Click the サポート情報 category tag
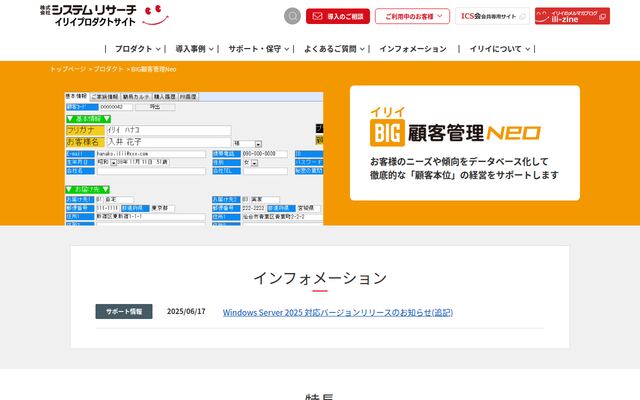This screenshot has width=640, height=400. (124, 311)
